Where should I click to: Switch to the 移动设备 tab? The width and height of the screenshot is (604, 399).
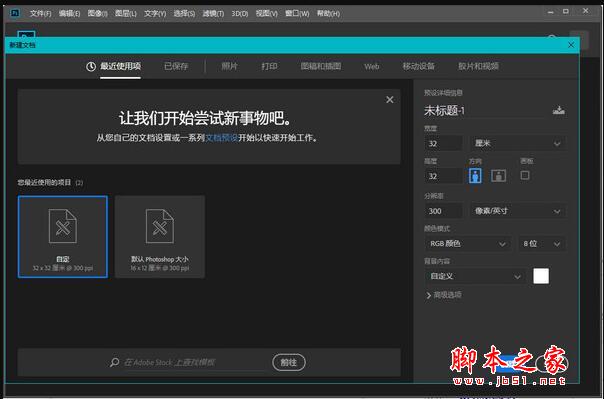click(419, 66)
